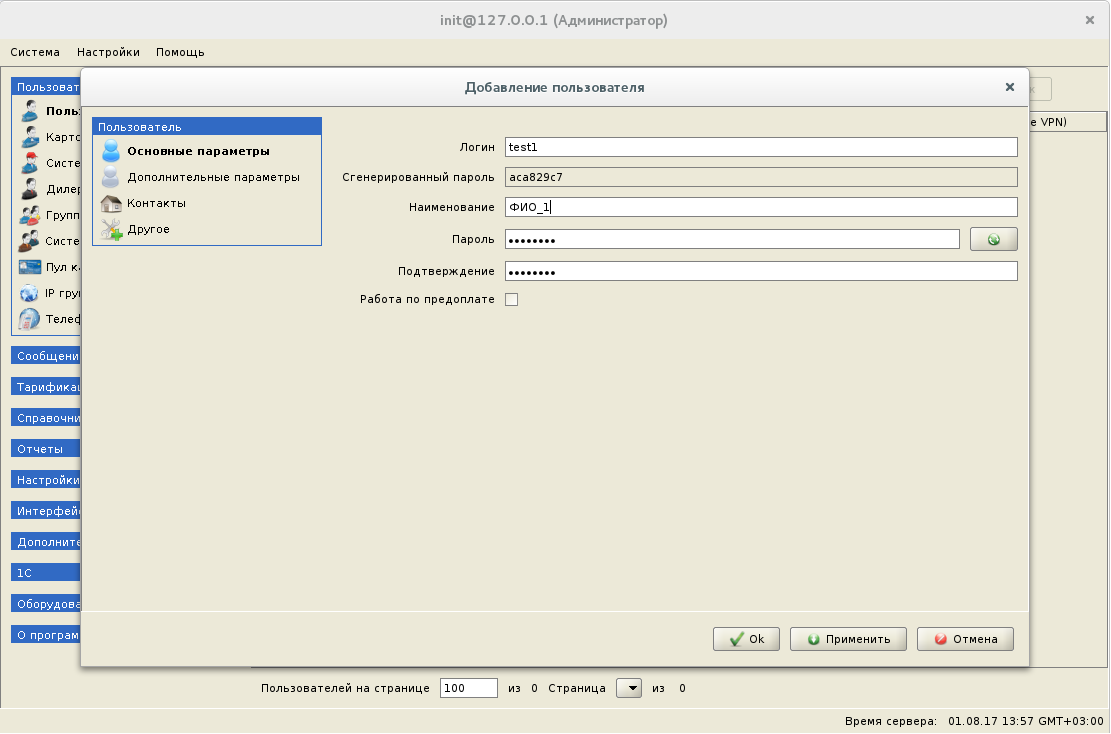Click the Другое tools icon

pyautogui.click(x=111, y=230)
